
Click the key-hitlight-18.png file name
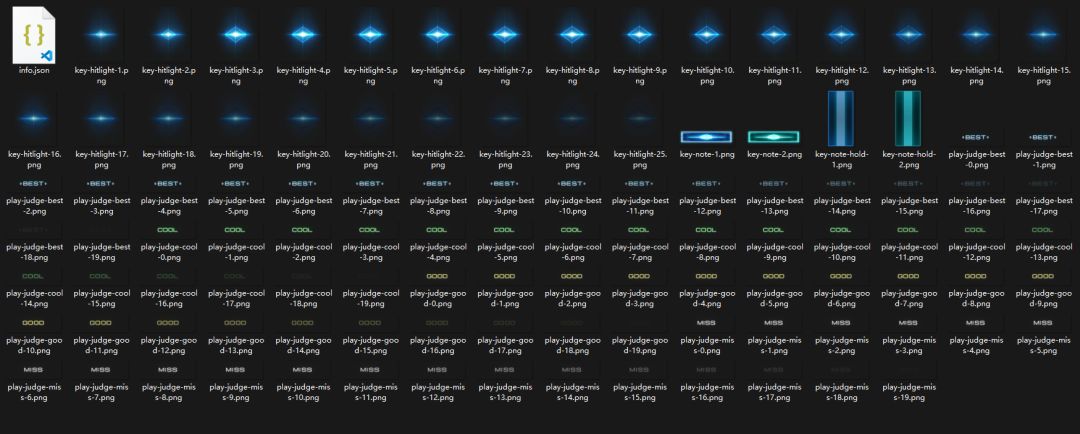pyautogui.click(x=169, y=160)
